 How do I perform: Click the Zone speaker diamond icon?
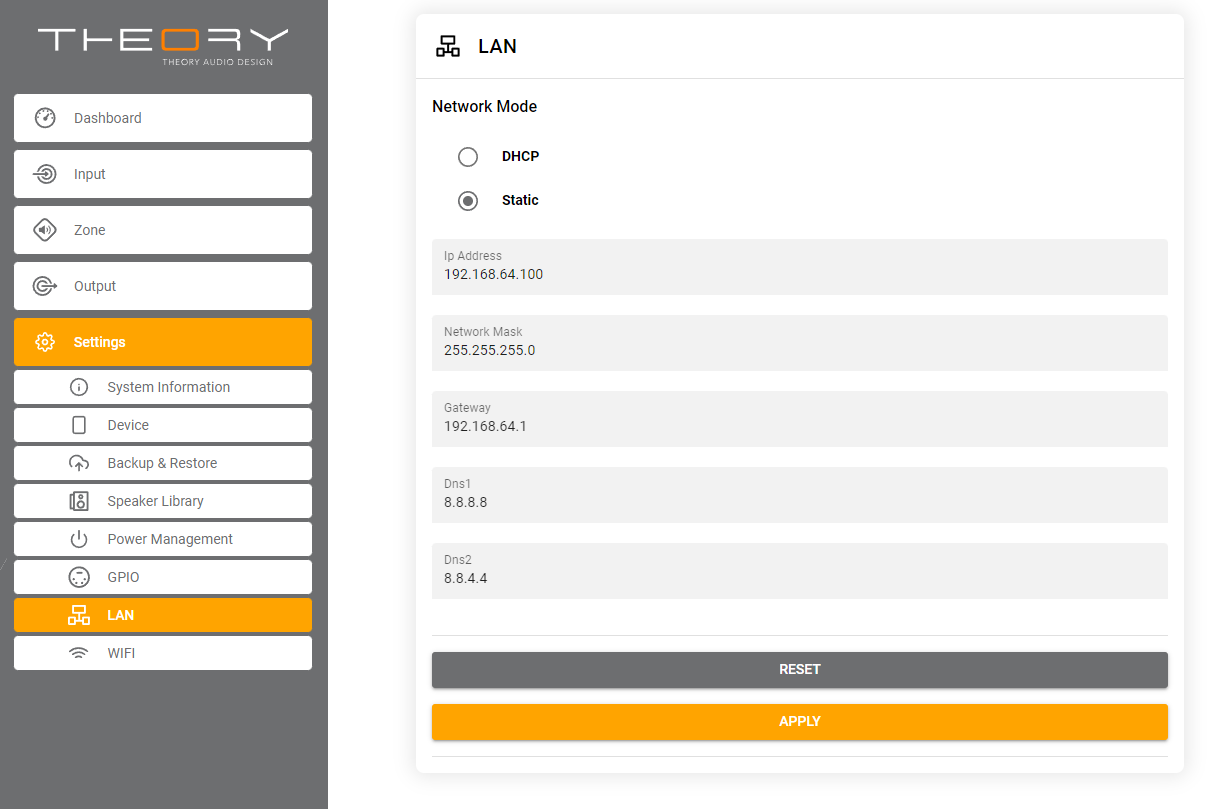[45, 230]
